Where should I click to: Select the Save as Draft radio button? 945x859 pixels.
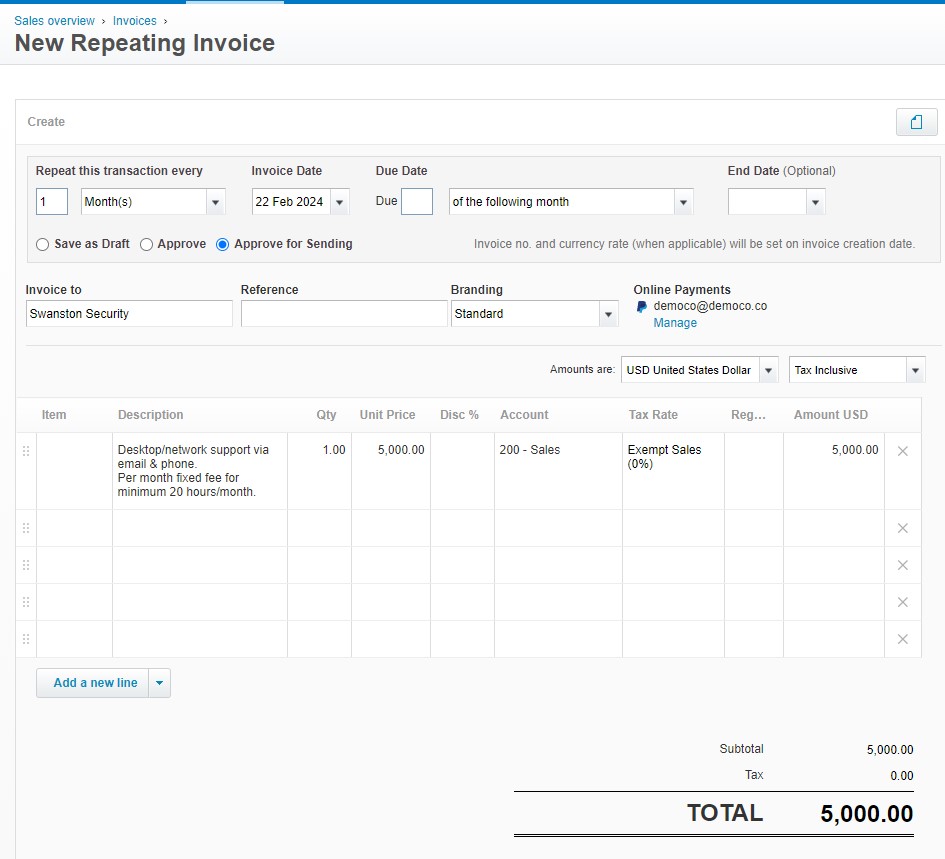point(41,244)
